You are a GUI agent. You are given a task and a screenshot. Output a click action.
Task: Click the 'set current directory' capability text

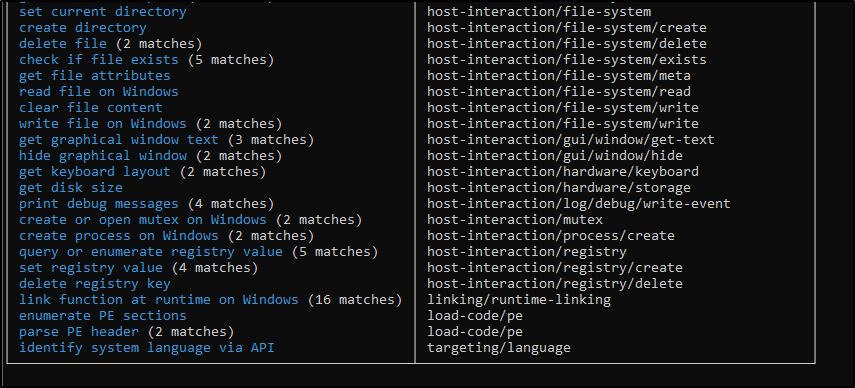coord(103,11)
